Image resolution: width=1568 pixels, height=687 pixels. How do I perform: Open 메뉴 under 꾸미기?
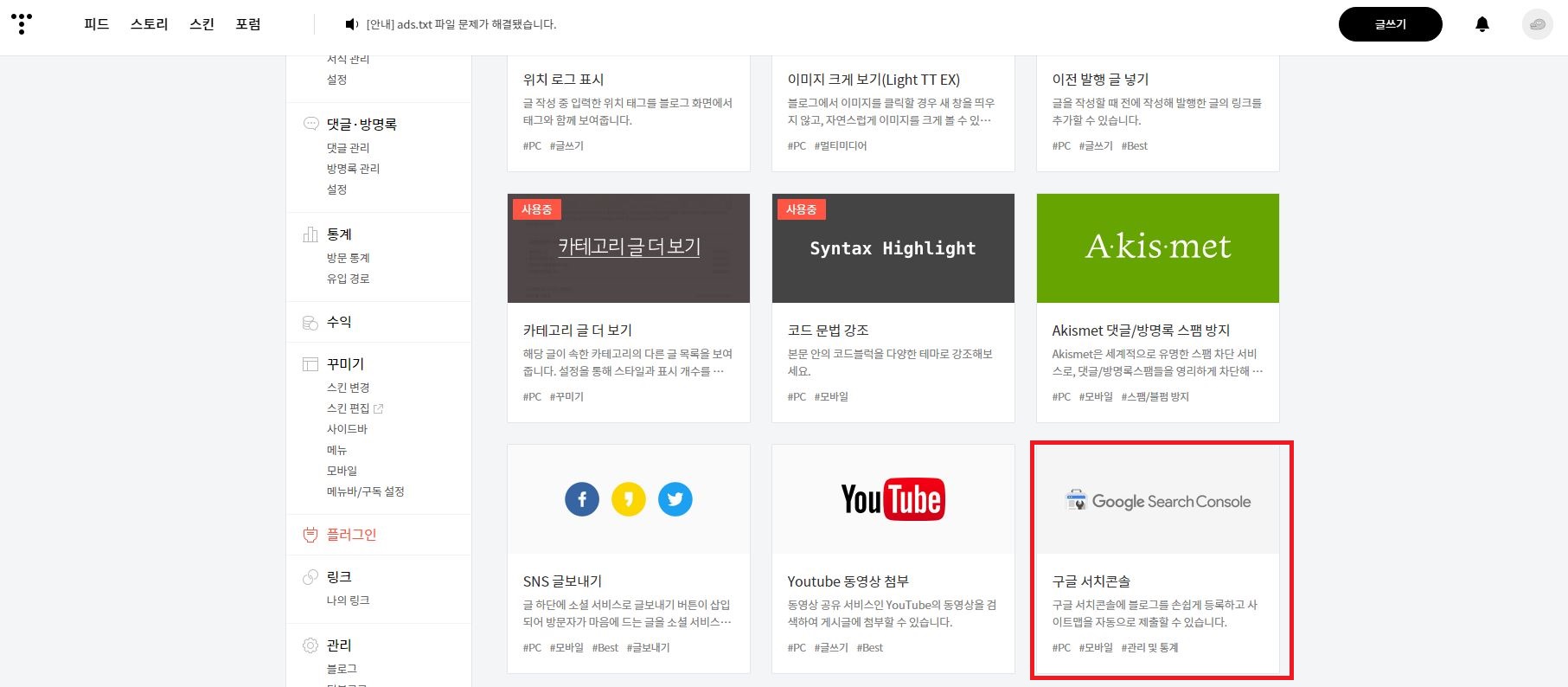tap(336, 450)
